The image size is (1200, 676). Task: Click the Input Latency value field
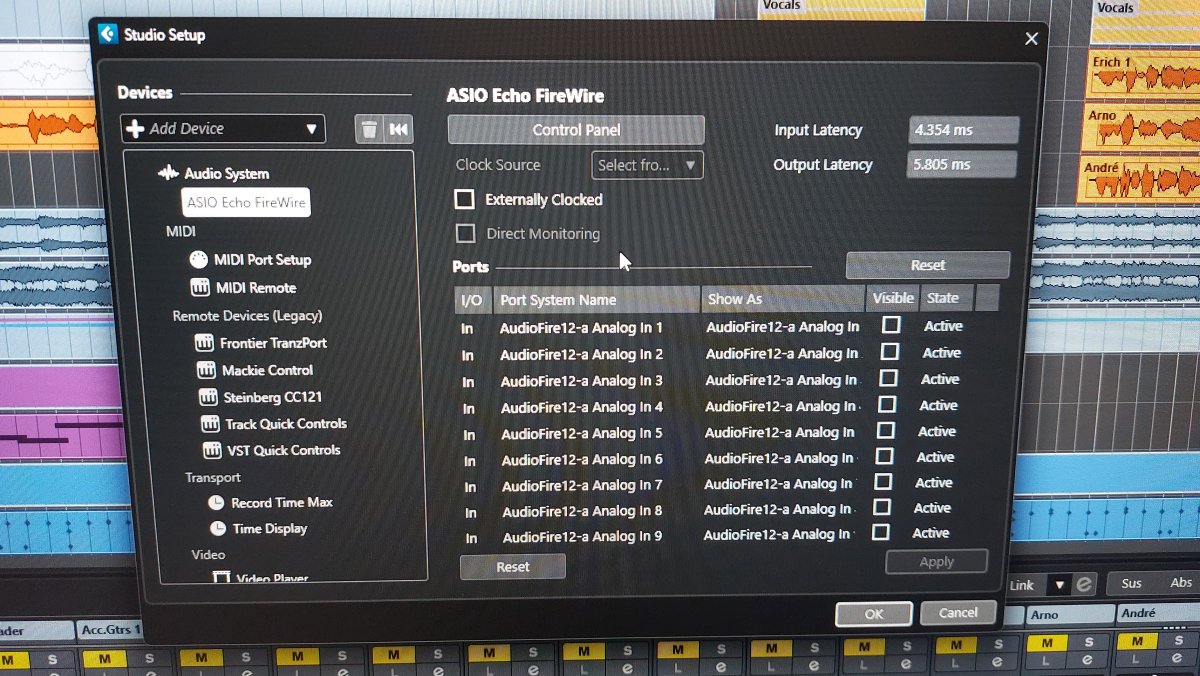tap(964, 130)
